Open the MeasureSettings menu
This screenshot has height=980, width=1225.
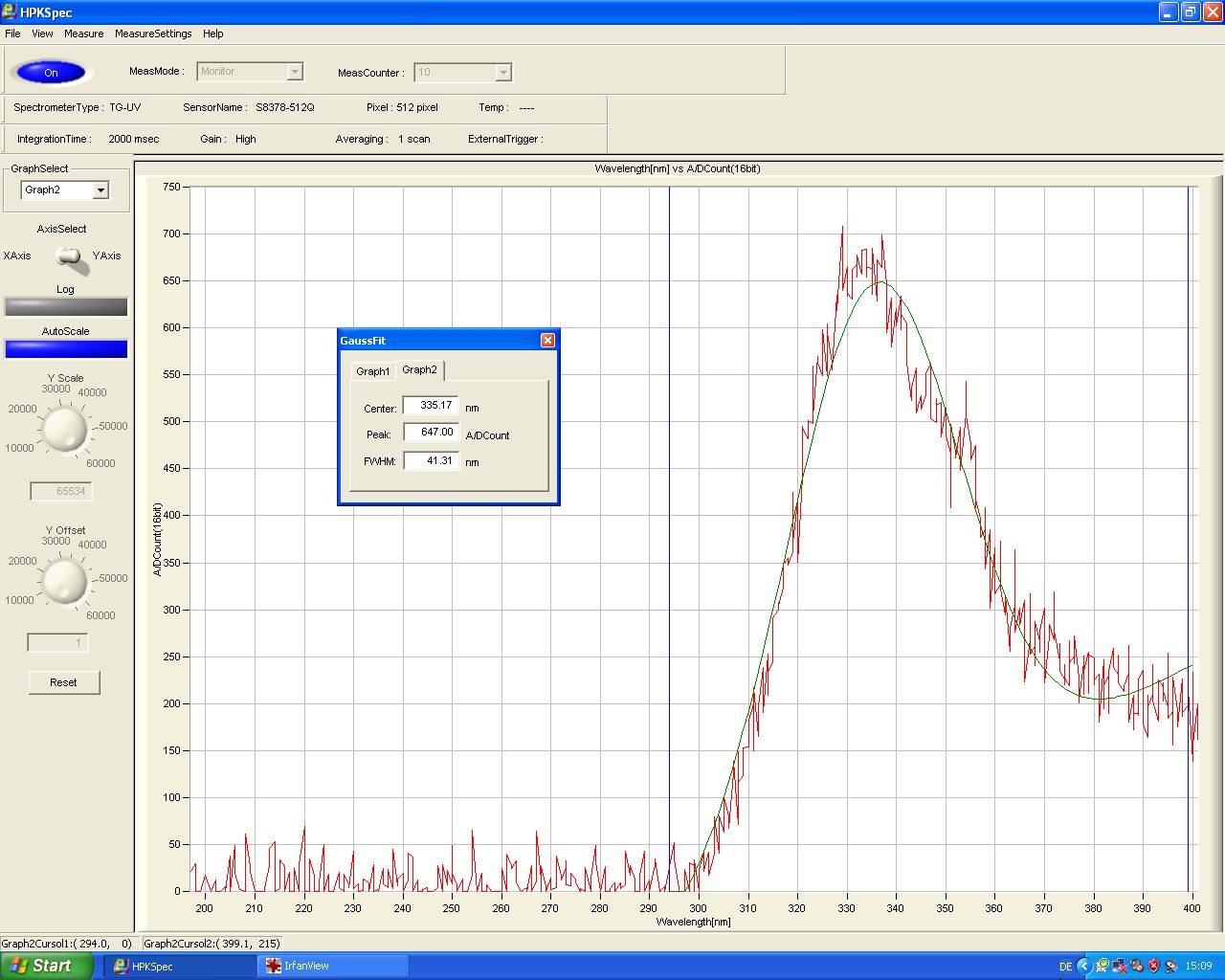pyautogui.click(x=153, y=33)
